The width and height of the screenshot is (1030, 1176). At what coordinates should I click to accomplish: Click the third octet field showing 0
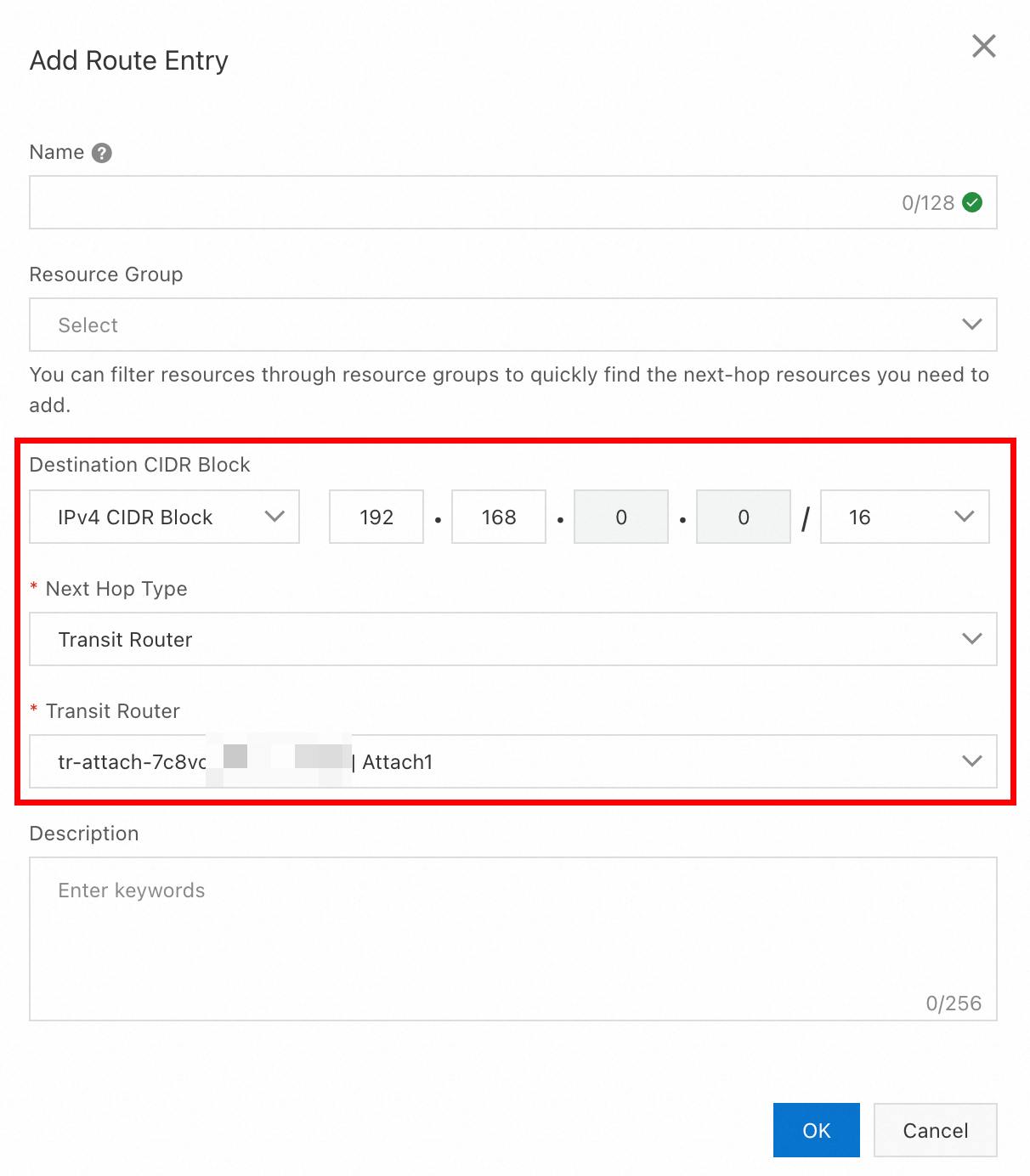pyautogui.click(x=621, y=517)
